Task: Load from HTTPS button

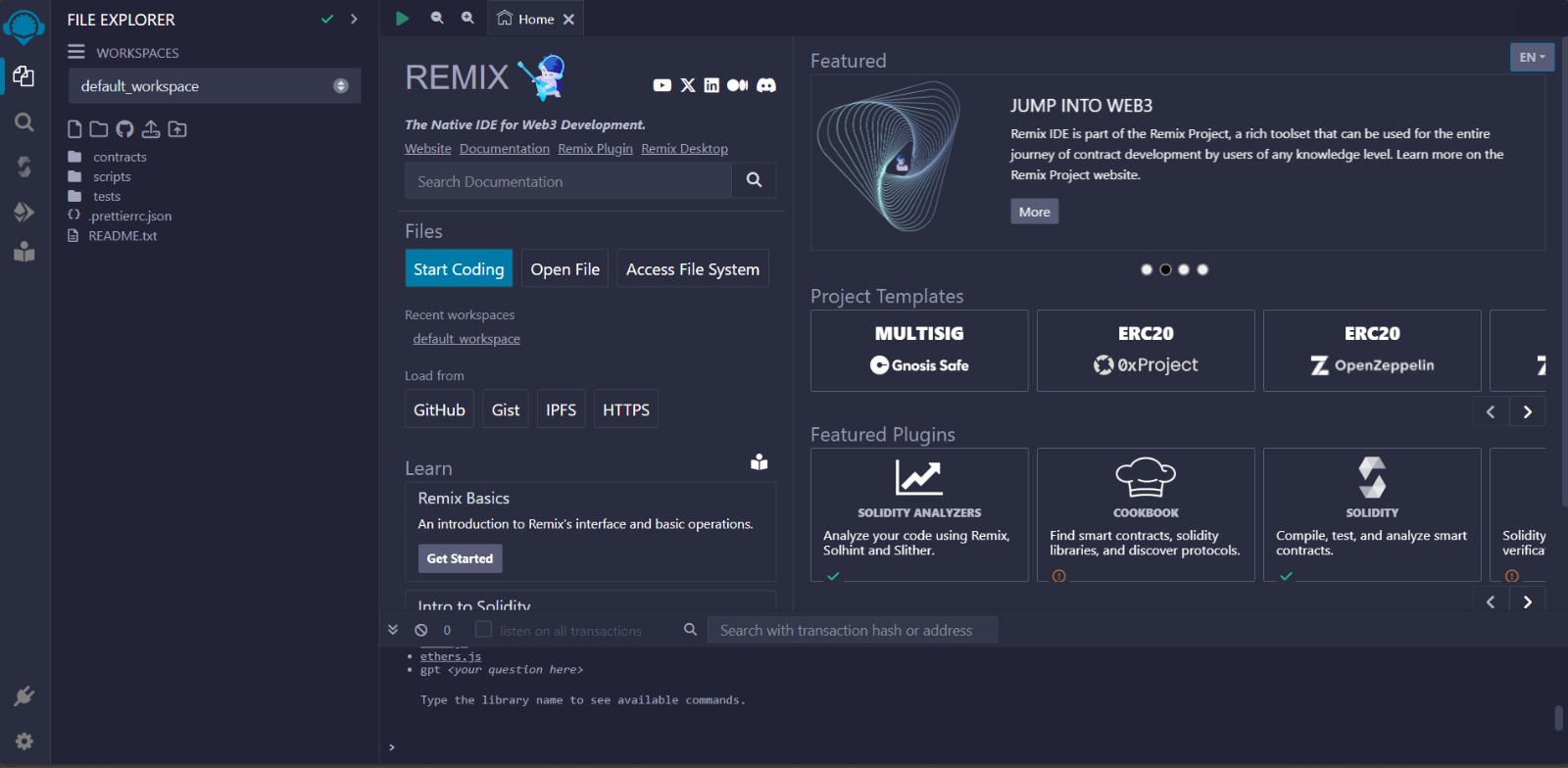Action: tap(625, 409)
